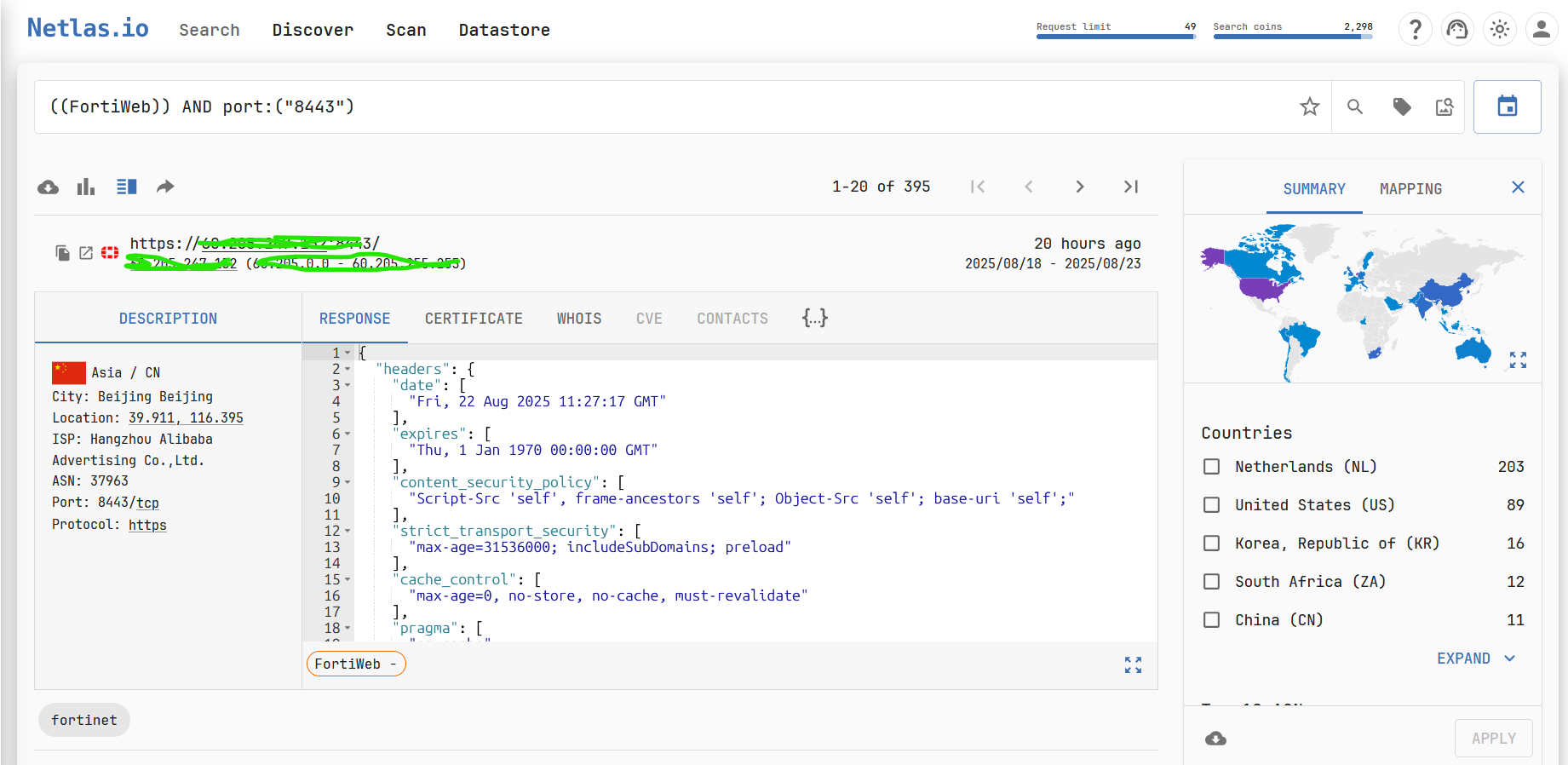Open the user account profile icon
The height and width of the screenshot is (765, 1568).
(1541, 30)
